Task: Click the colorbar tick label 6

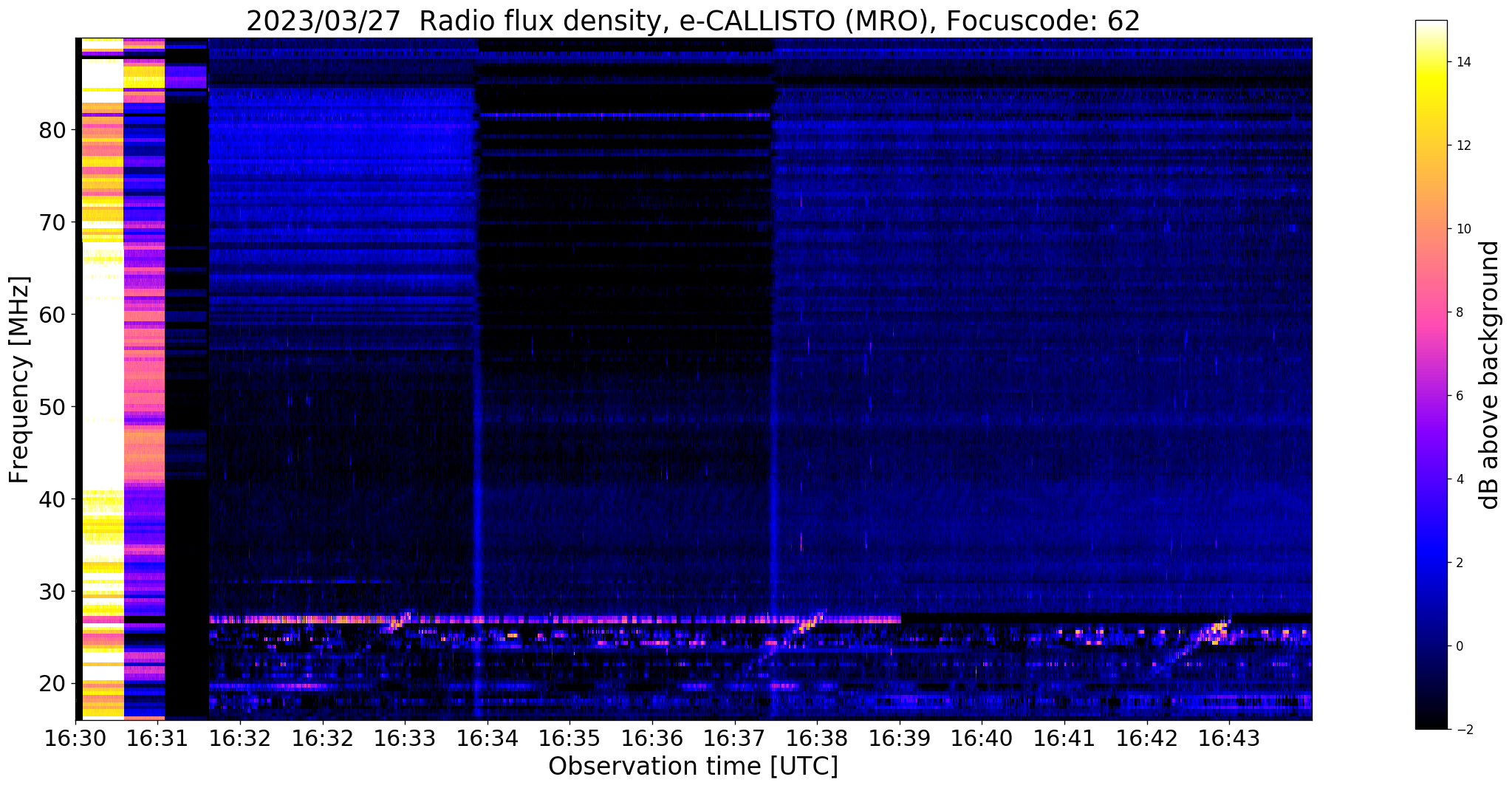Action: click(1458, 396)
